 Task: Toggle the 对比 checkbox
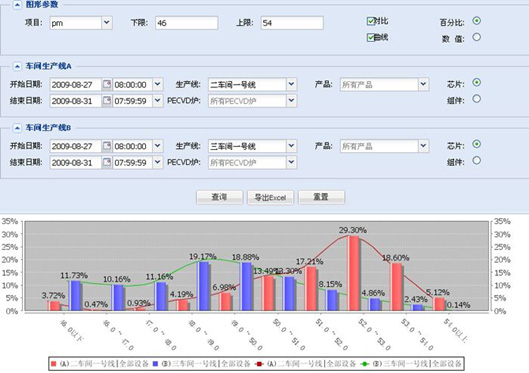click(371, 21)
